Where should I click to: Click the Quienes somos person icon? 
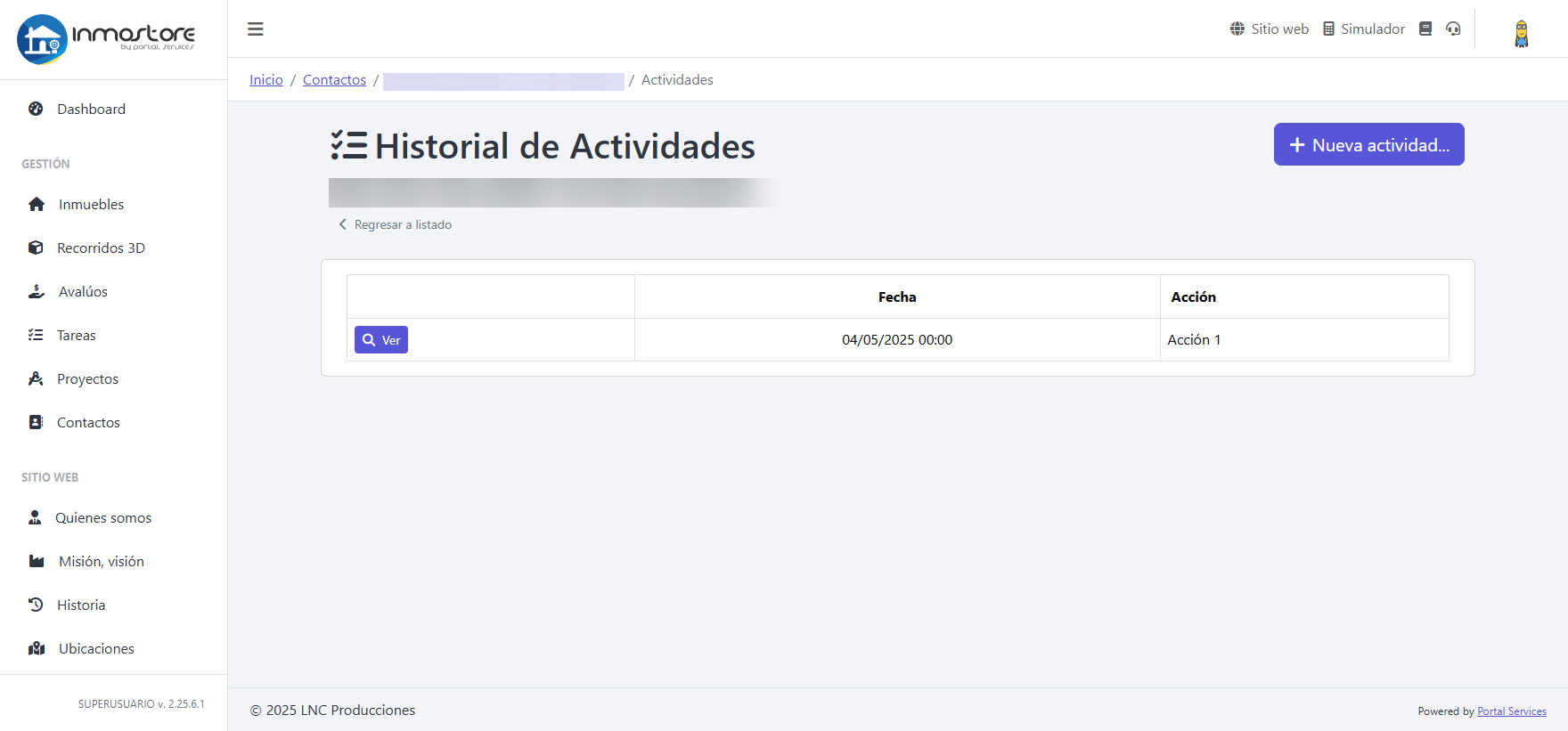[35, 517]
